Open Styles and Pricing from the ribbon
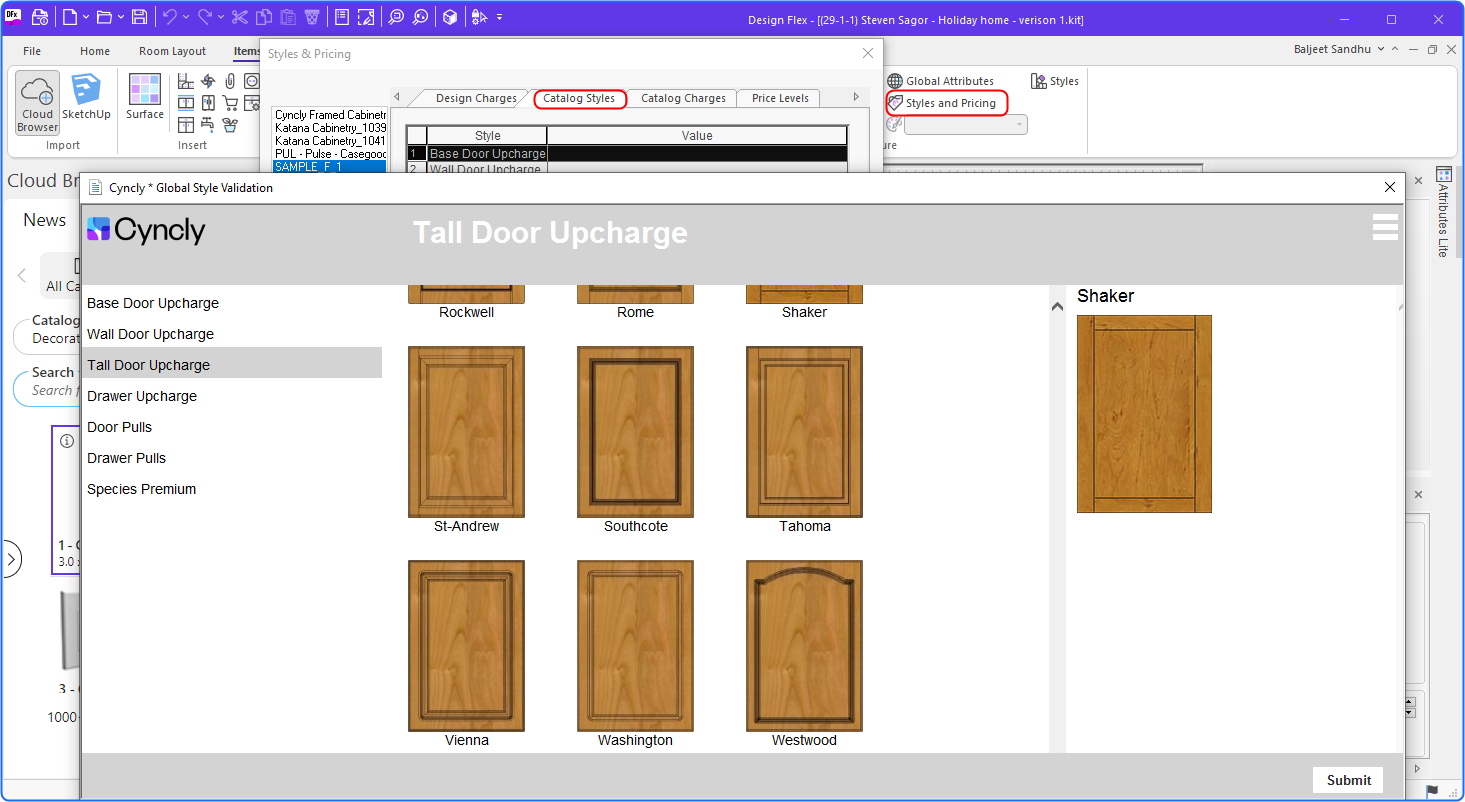The image size is (1465, 802). click(941, 103)
